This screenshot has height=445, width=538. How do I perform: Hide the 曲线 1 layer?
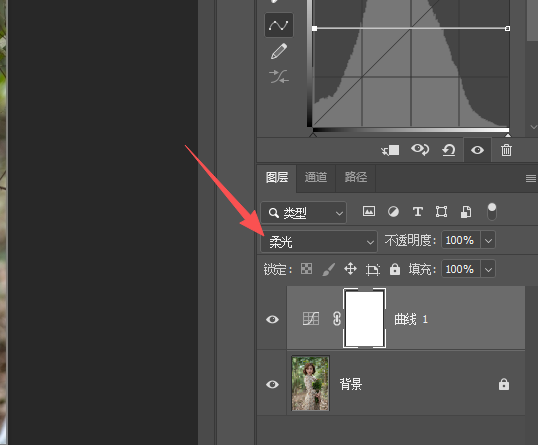click(x=272, y=319)
